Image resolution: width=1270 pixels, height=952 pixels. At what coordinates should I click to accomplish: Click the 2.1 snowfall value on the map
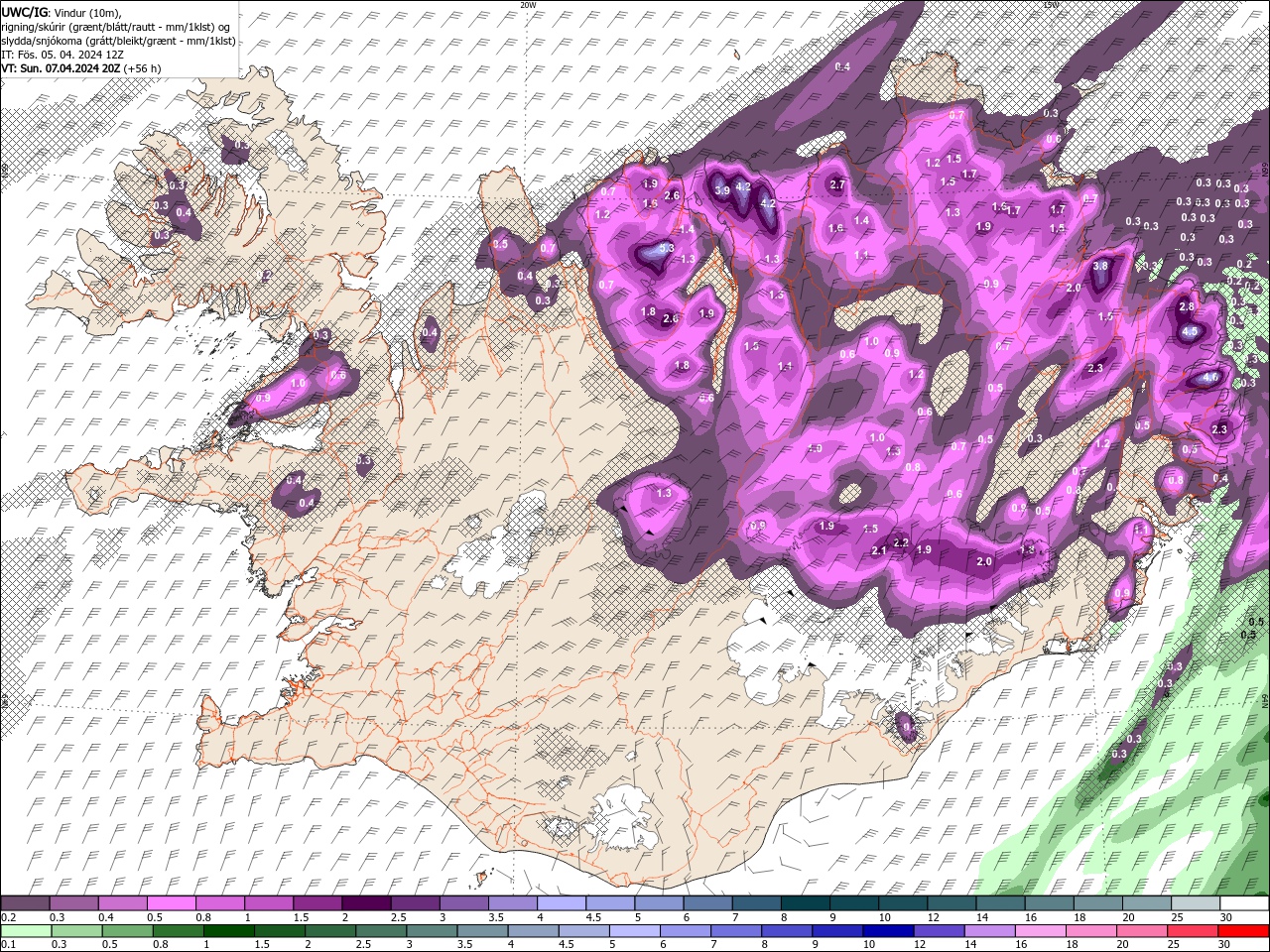(x=878, y=550)
